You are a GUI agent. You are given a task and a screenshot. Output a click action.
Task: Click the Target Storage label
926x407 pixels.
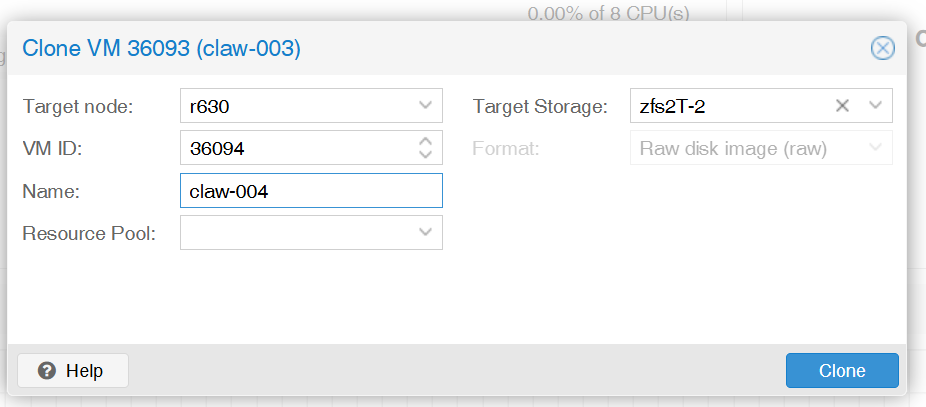click(x=540, y=106)
